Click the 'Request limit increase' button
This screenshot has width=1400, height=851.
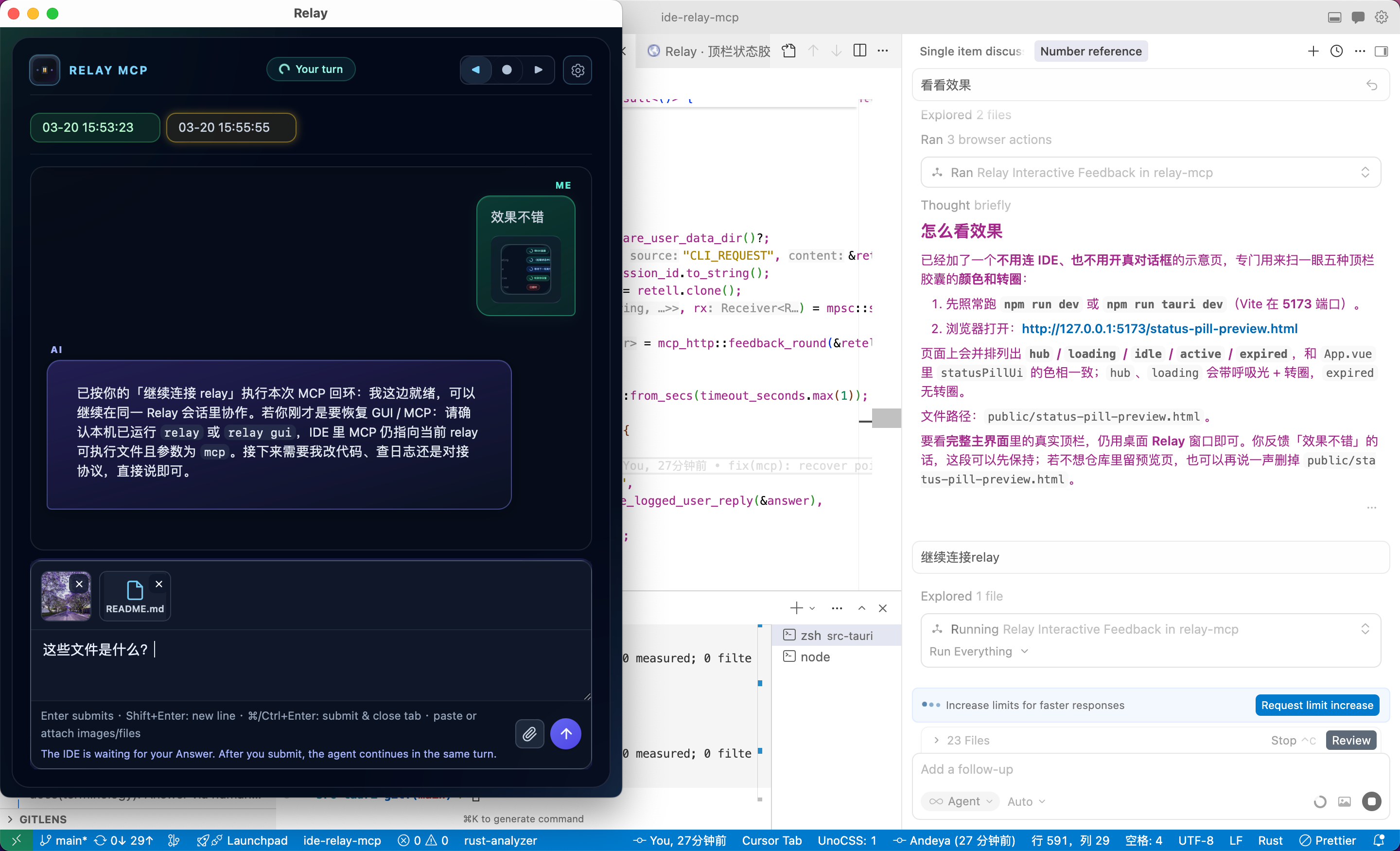click(x=1317, y=705)
